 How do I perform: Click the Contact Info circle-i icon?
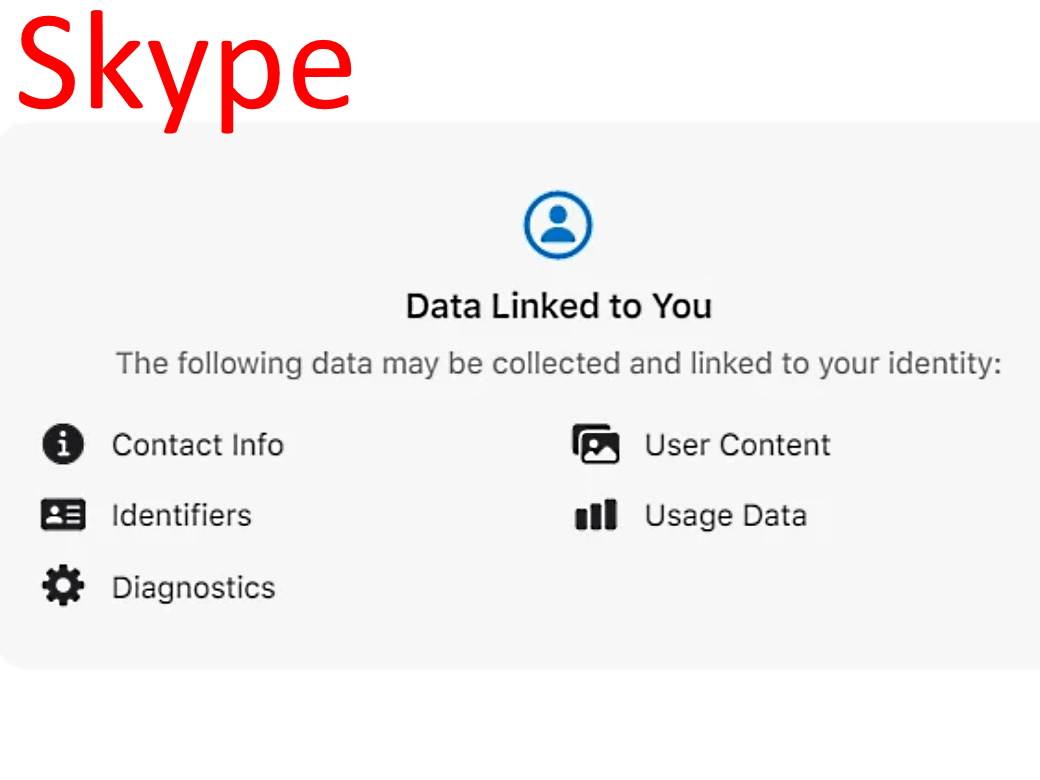(63, 444)
